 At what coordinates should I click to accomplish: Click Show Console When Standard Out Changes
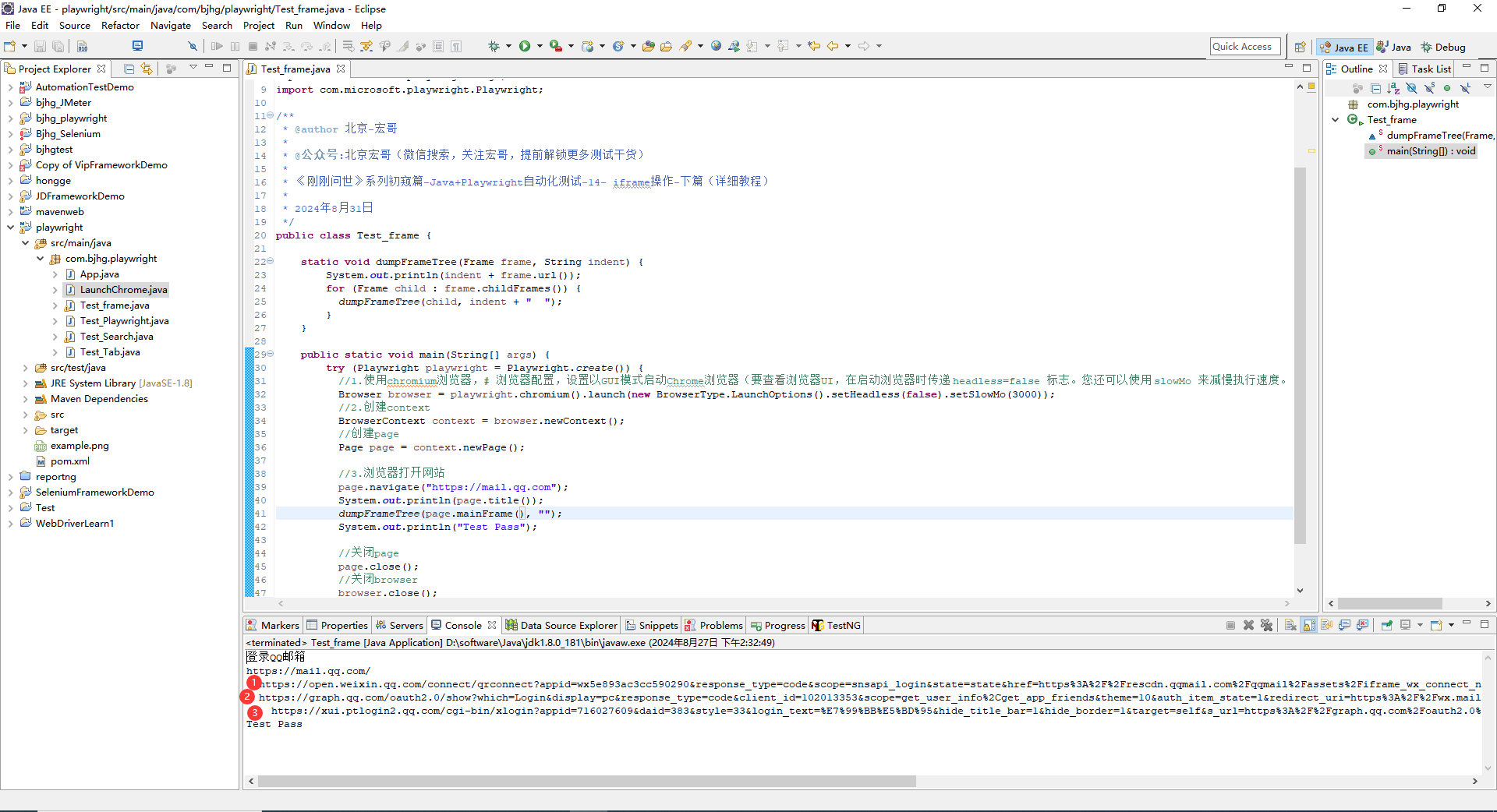pyautogui.click(x=1345, y=625)
